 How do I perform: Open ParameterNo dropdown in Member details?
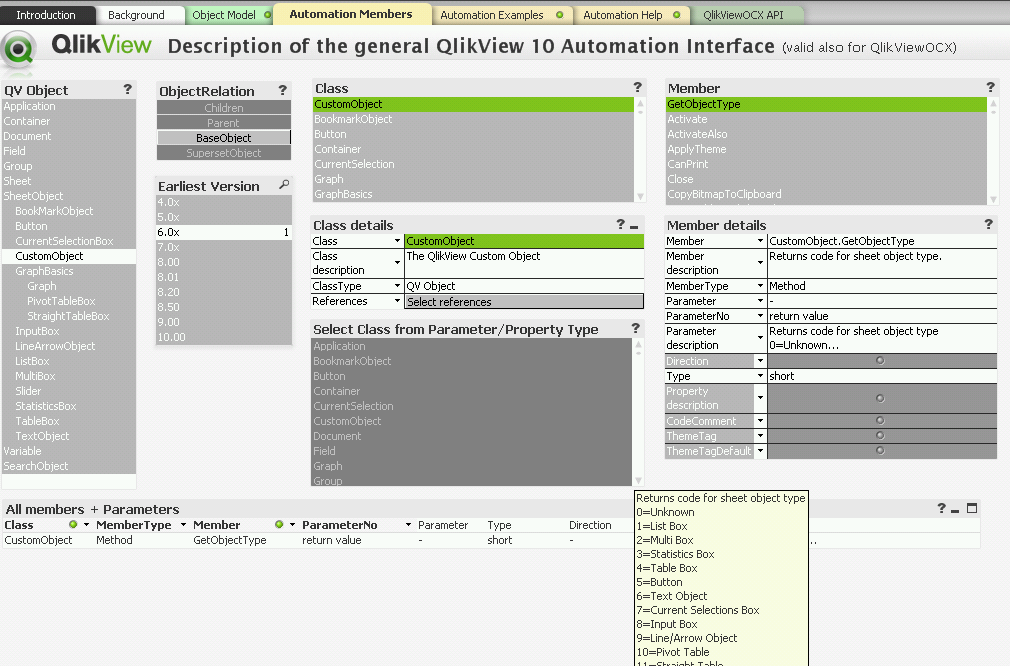point(760,316)
